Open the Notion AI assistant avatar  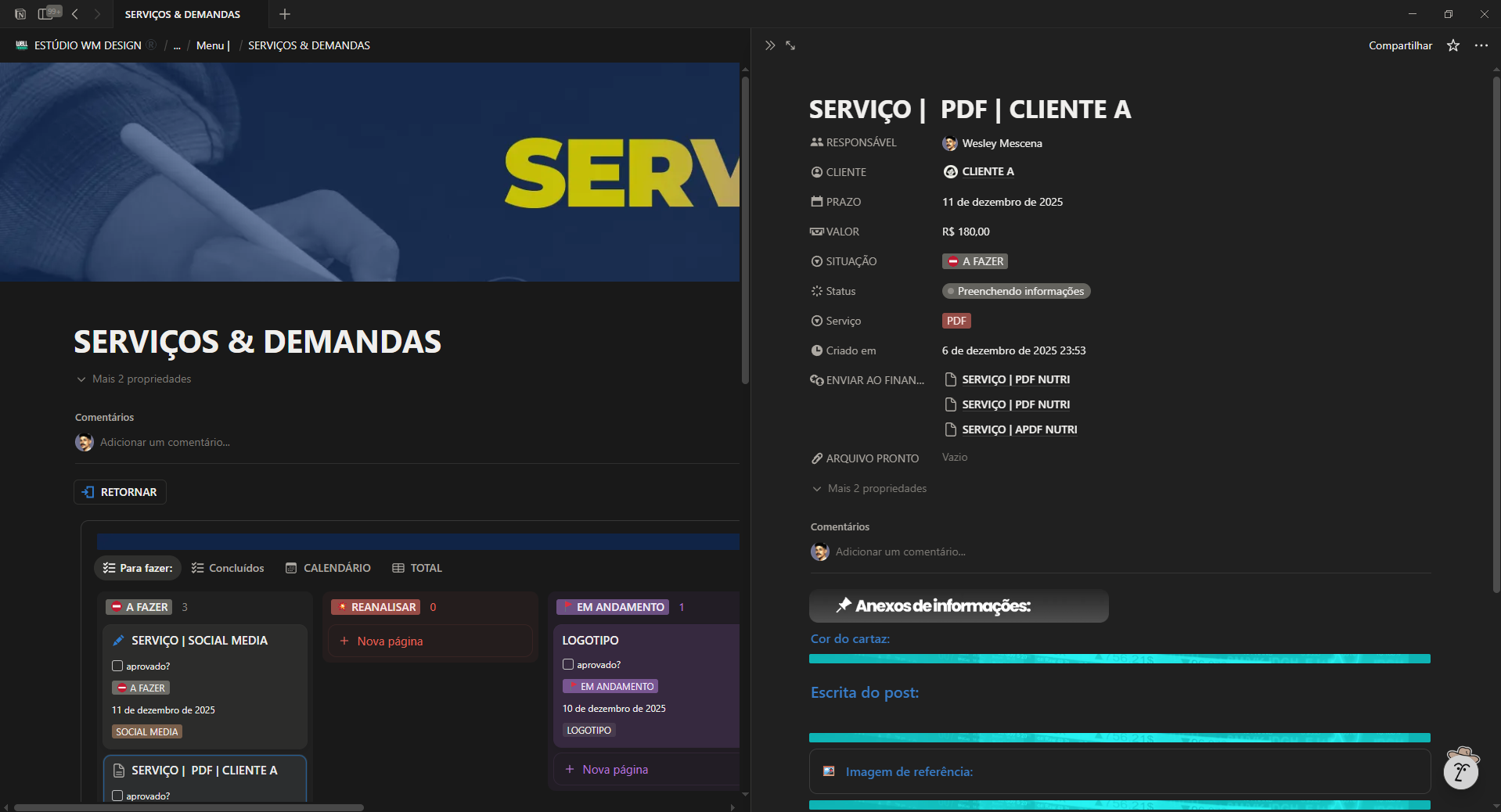coord(1461,770)
